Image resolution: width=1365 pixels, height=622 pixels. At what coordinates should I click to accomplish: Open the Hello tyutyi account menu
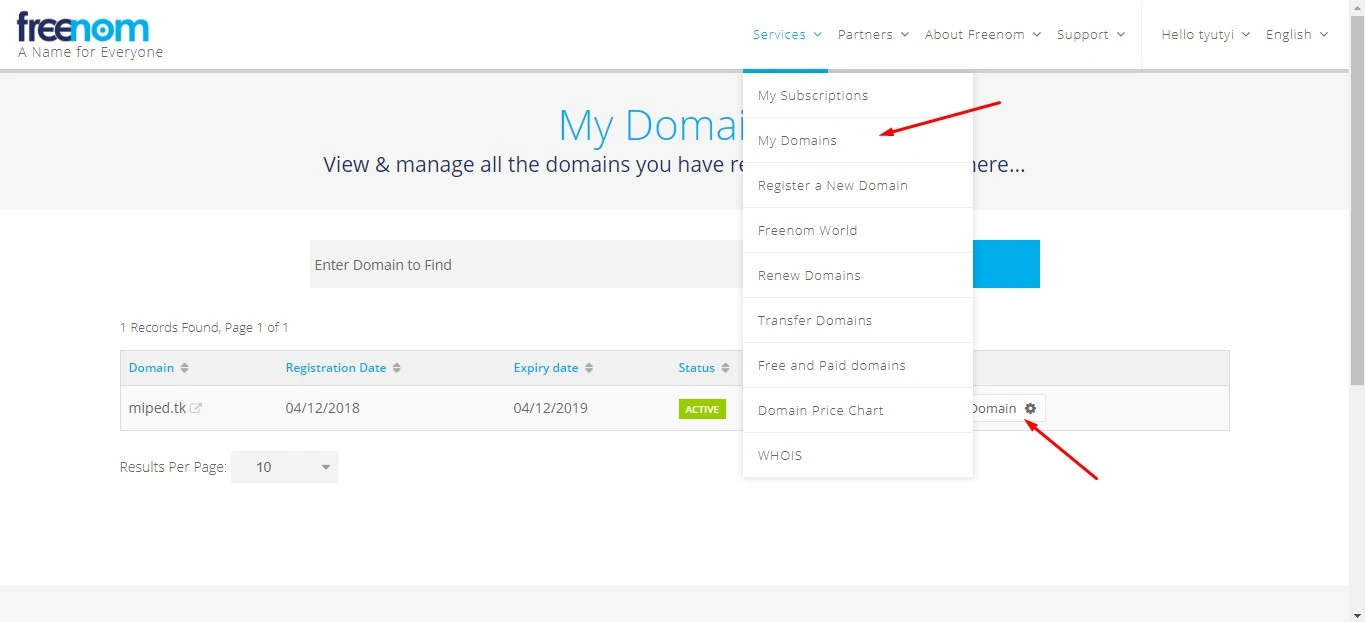[1206, 34]
